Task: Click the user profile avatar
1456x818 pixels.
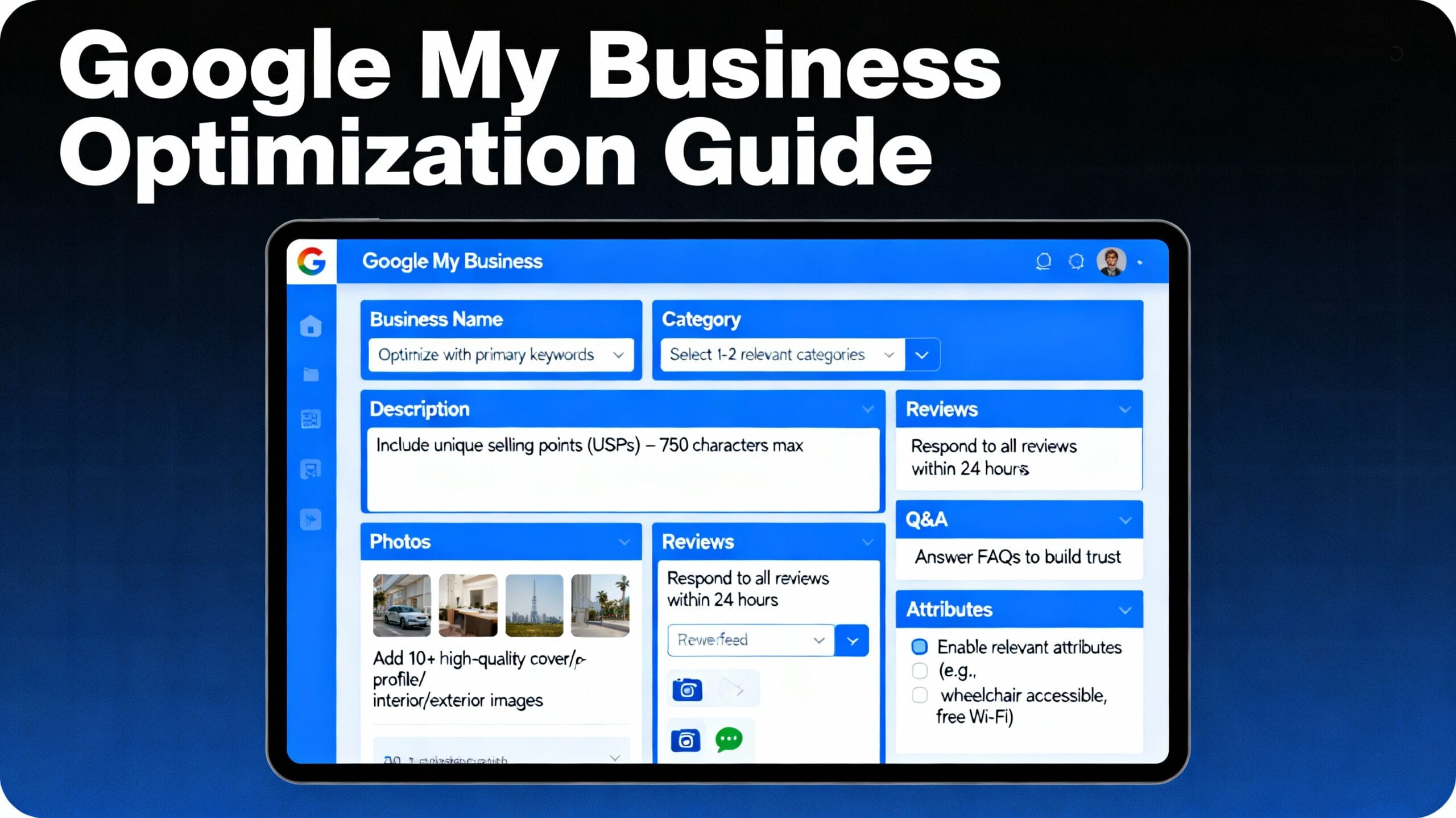Action: 1111,262
